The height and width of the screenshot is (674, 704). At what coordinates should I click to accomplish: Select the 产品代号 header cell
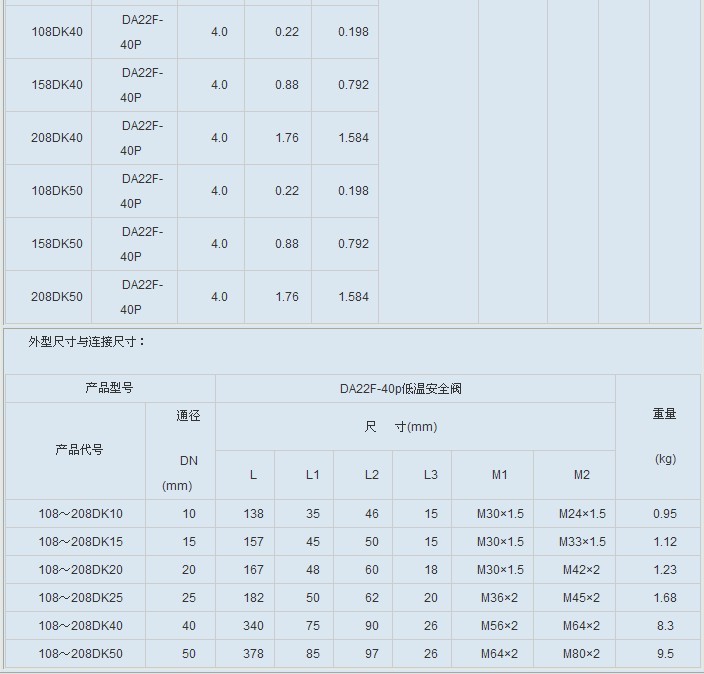pos(79,450)
